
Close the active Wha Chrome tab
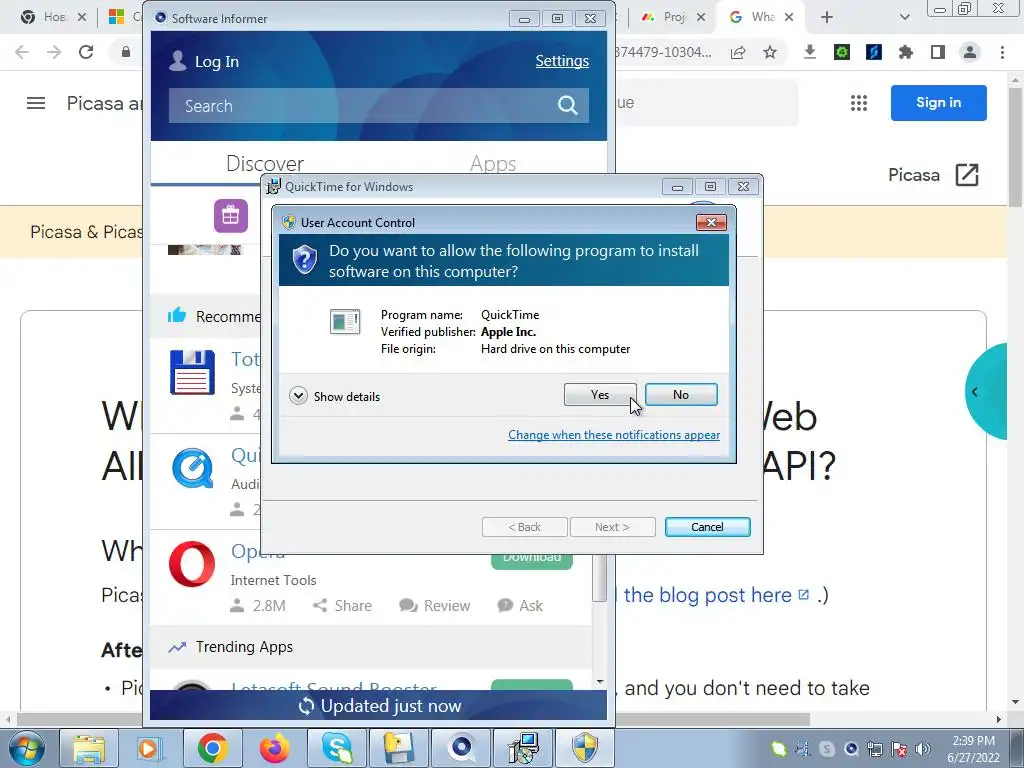click(789, 17)
